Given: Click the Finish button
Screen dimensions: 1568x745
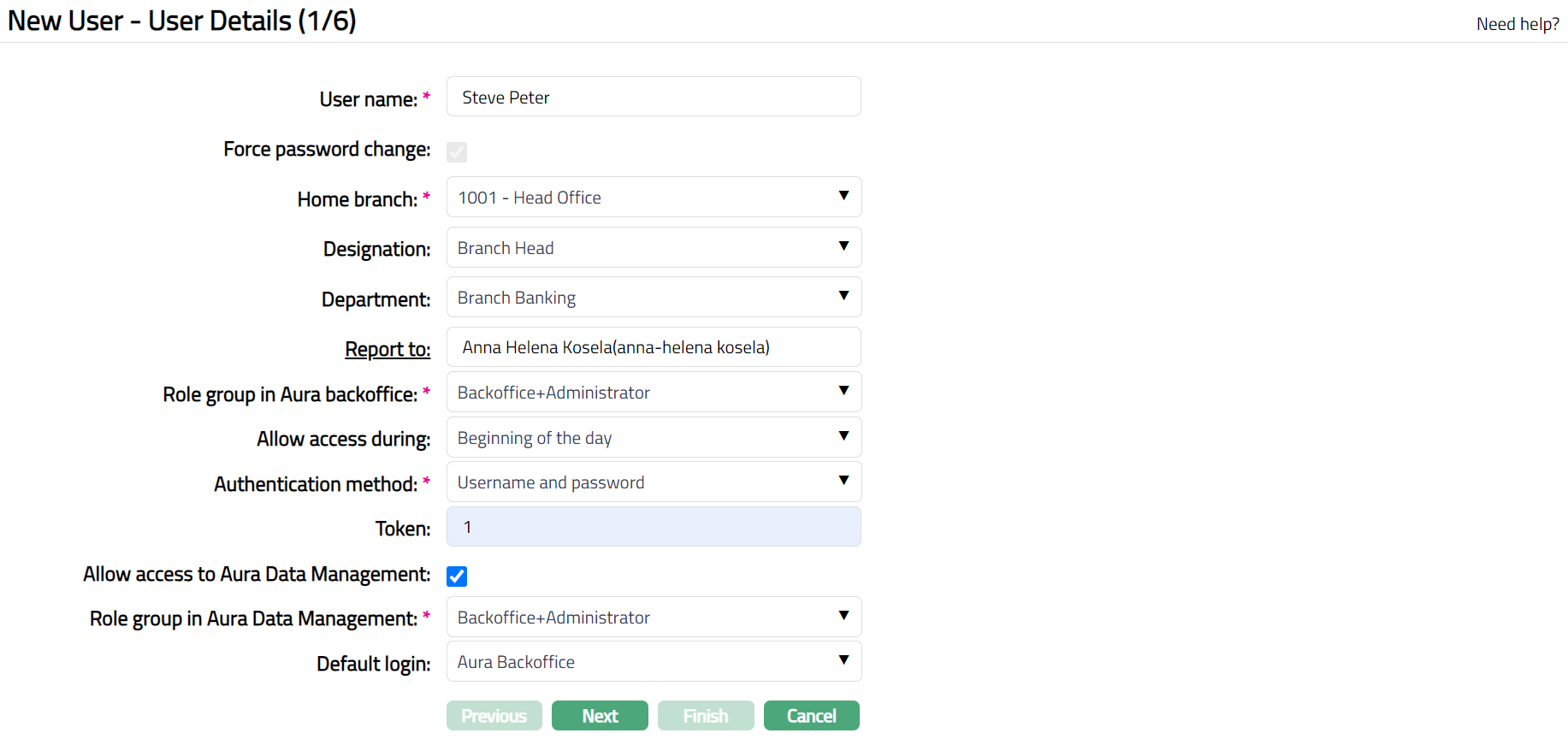Looking at the screenshot, I should tap(705, 716).
